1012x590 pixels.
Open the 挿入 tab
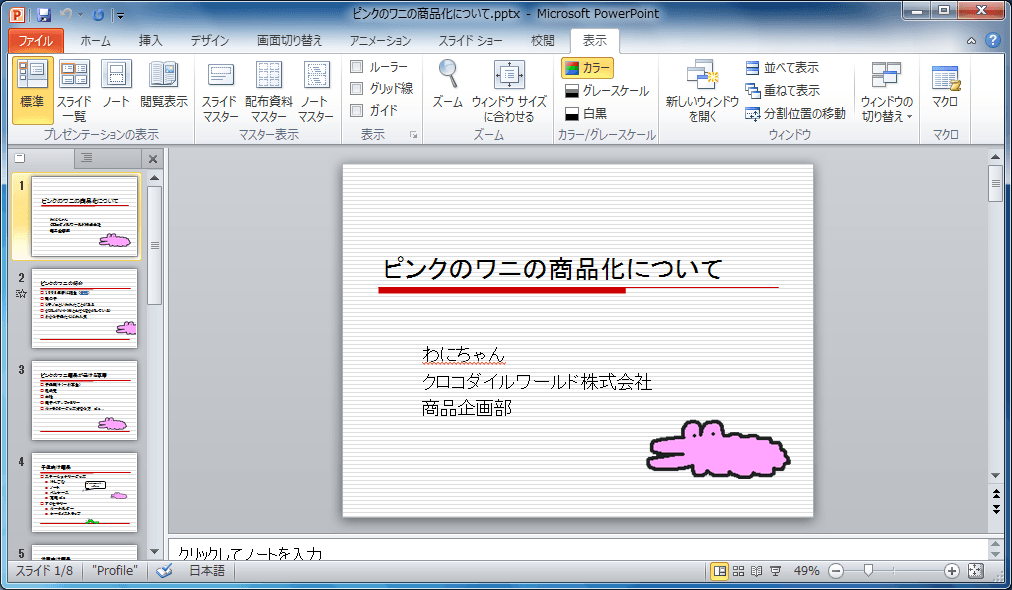(150, 41)
